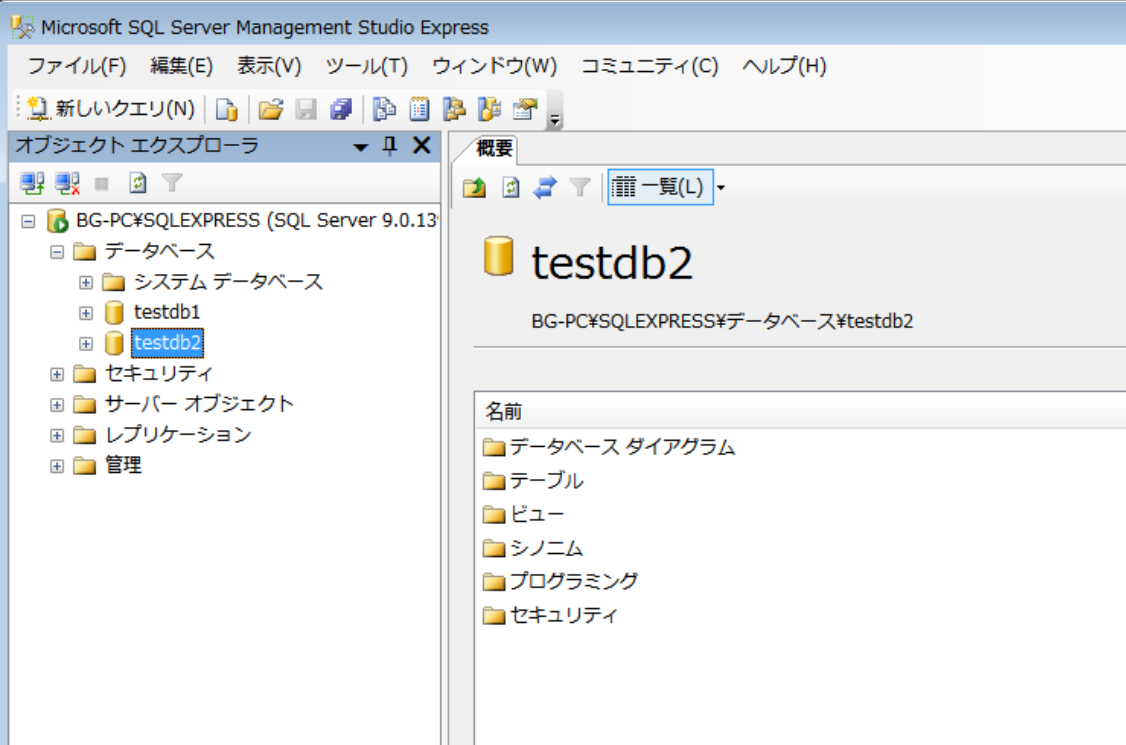Click the Connect icon in Object Explorer toolbar
Image resolution: width=1126 pixels, height=745 pixels.
coord(32,183)
